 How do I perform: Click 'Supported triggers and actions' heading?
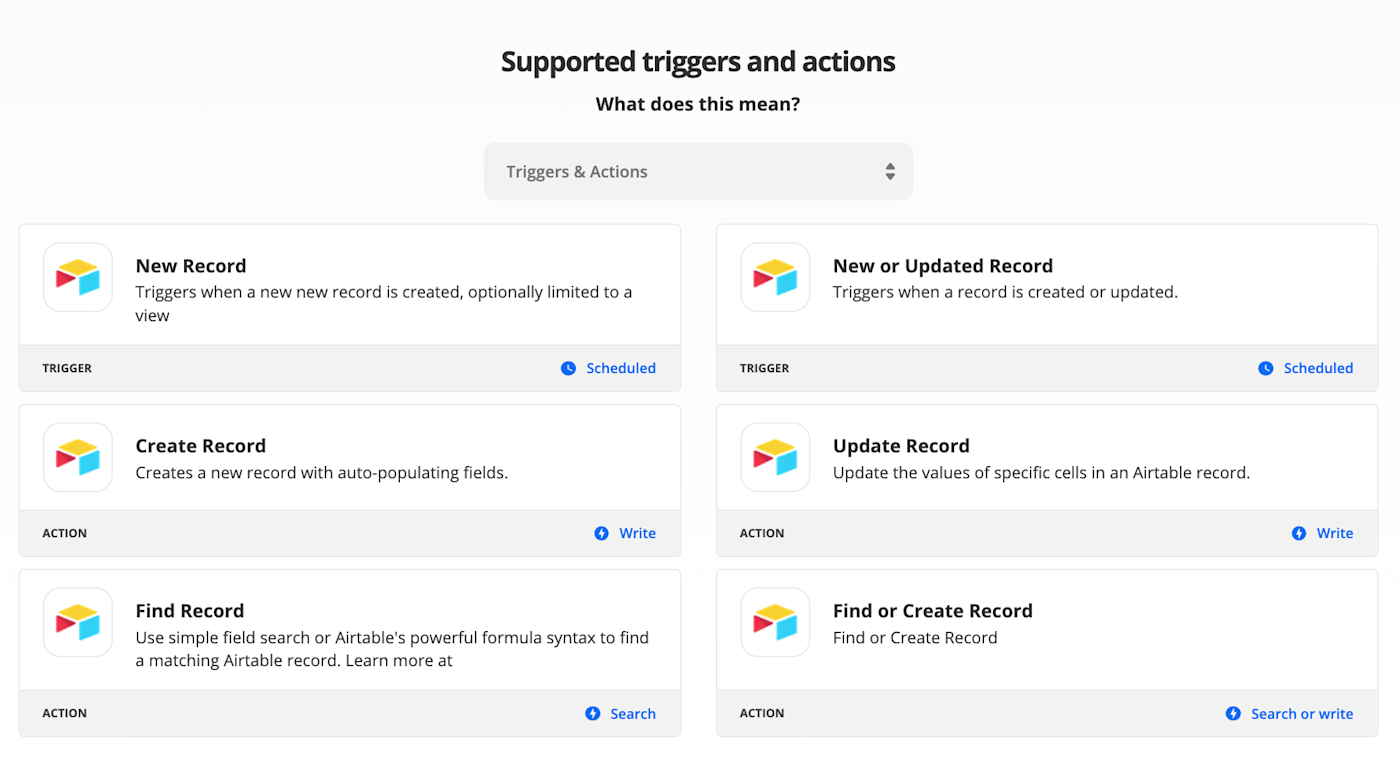[698, 62]
